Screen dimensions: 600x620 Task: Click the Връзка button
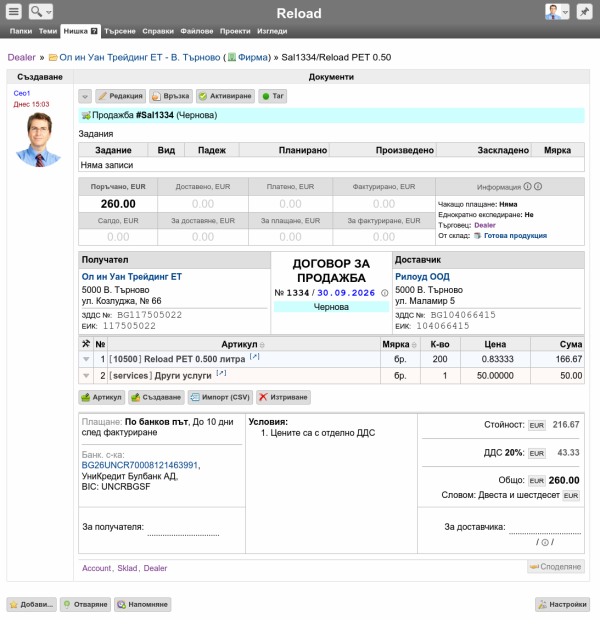(x=171, y=96)
